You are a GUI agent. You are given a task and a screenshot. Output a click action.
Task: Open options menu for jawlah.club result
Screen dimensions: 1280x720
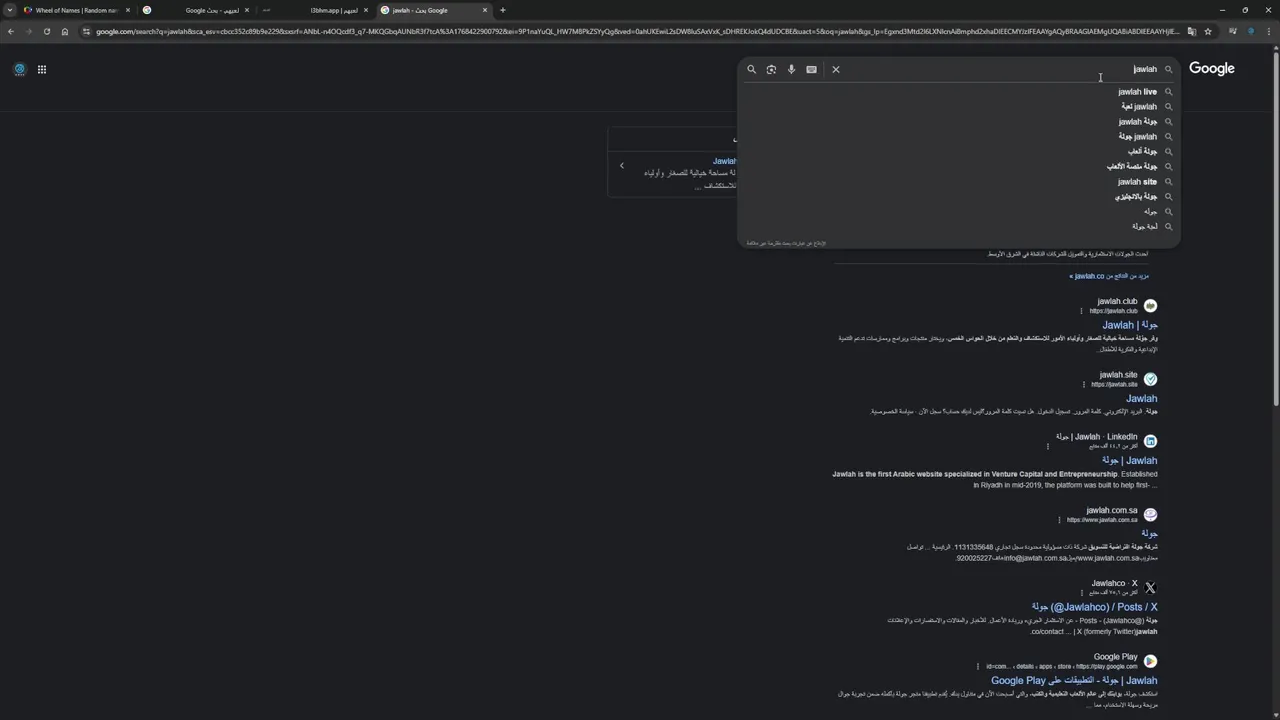(1081, 311)
